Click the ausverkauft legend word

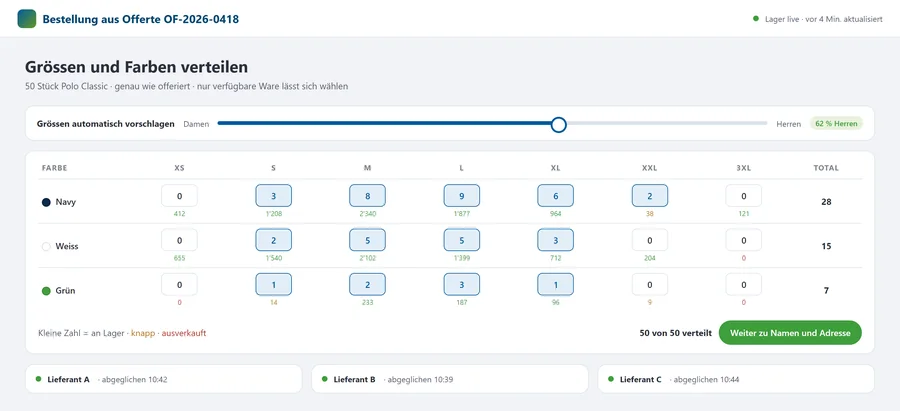coord(184,333)
